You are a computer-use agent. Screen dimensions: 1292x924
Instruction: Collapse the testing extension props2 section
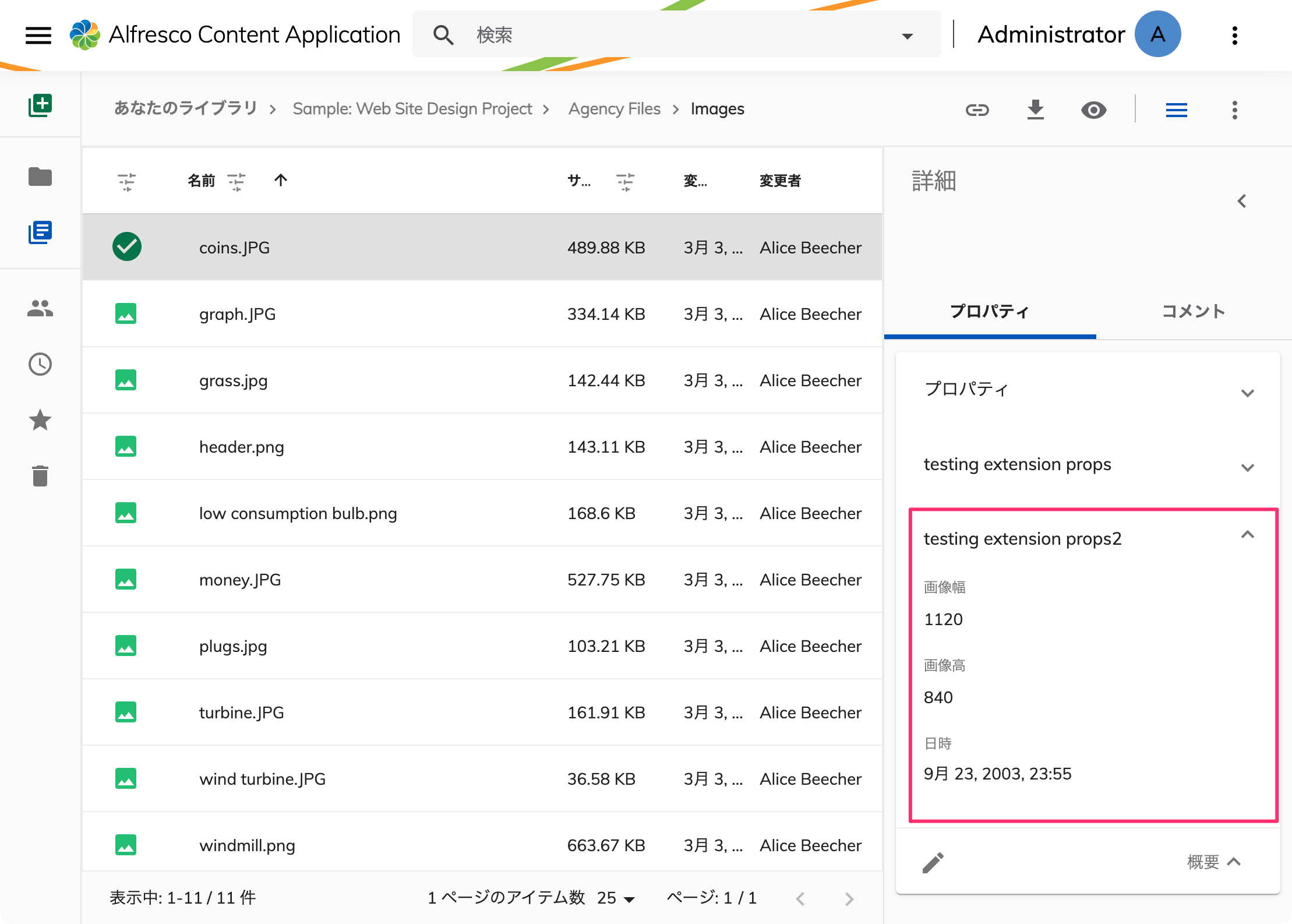1247,535
